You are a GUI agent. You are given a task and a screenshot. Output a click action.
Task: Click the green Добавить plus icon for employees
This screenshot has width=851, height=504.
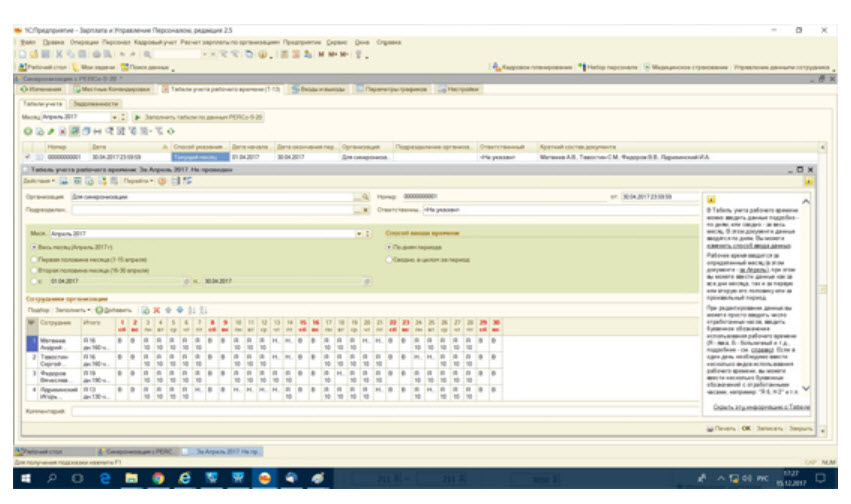(x=99, y=310)
